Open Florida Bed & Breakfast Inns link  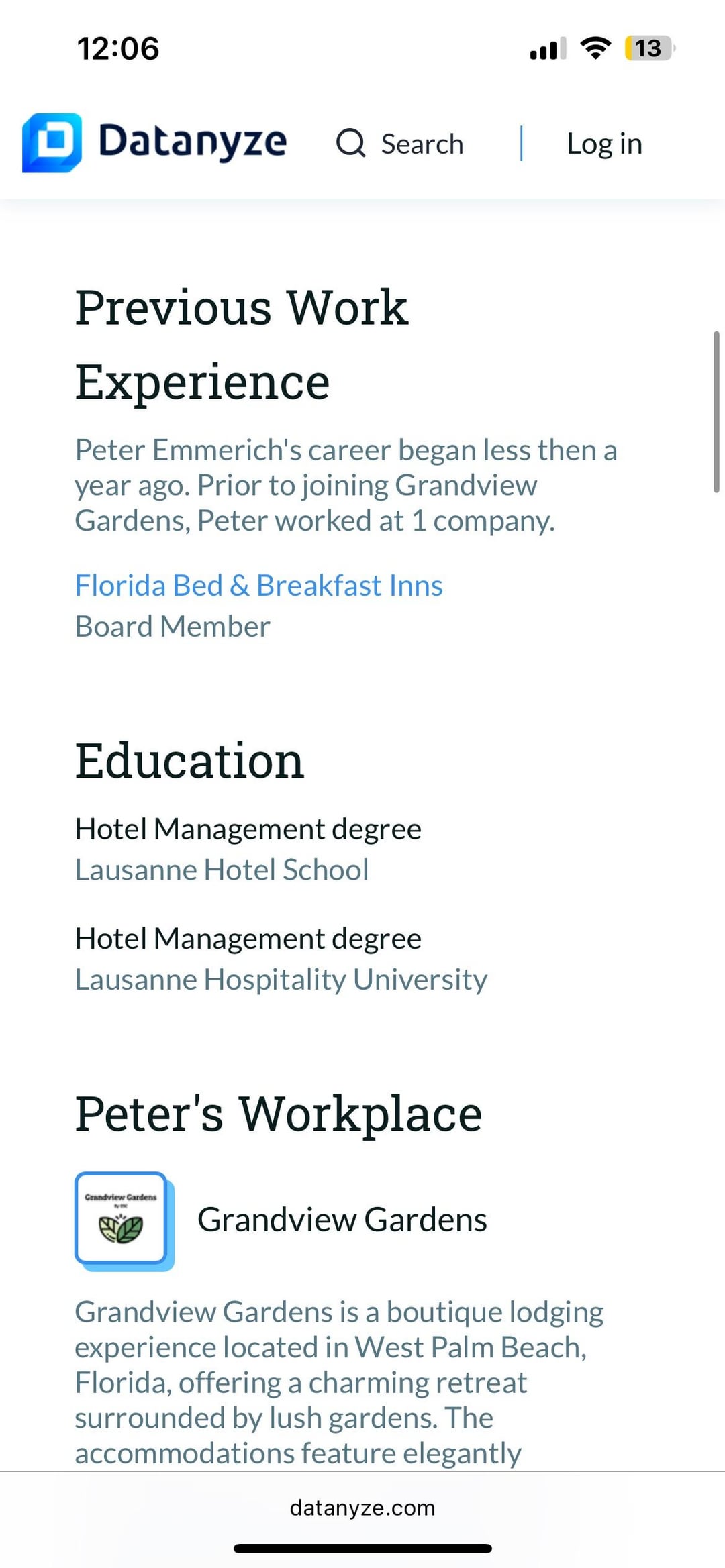point(258,585)
